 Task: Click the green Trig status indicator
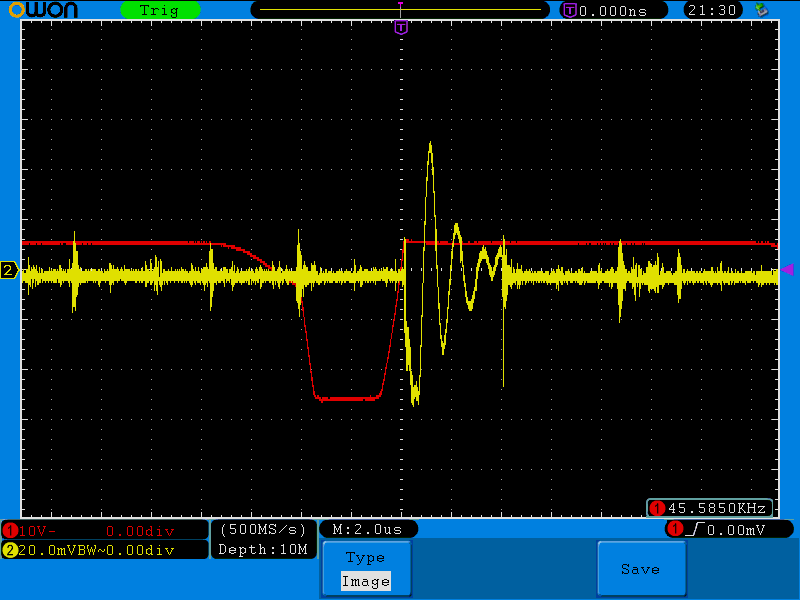click(x=159, y=10)
